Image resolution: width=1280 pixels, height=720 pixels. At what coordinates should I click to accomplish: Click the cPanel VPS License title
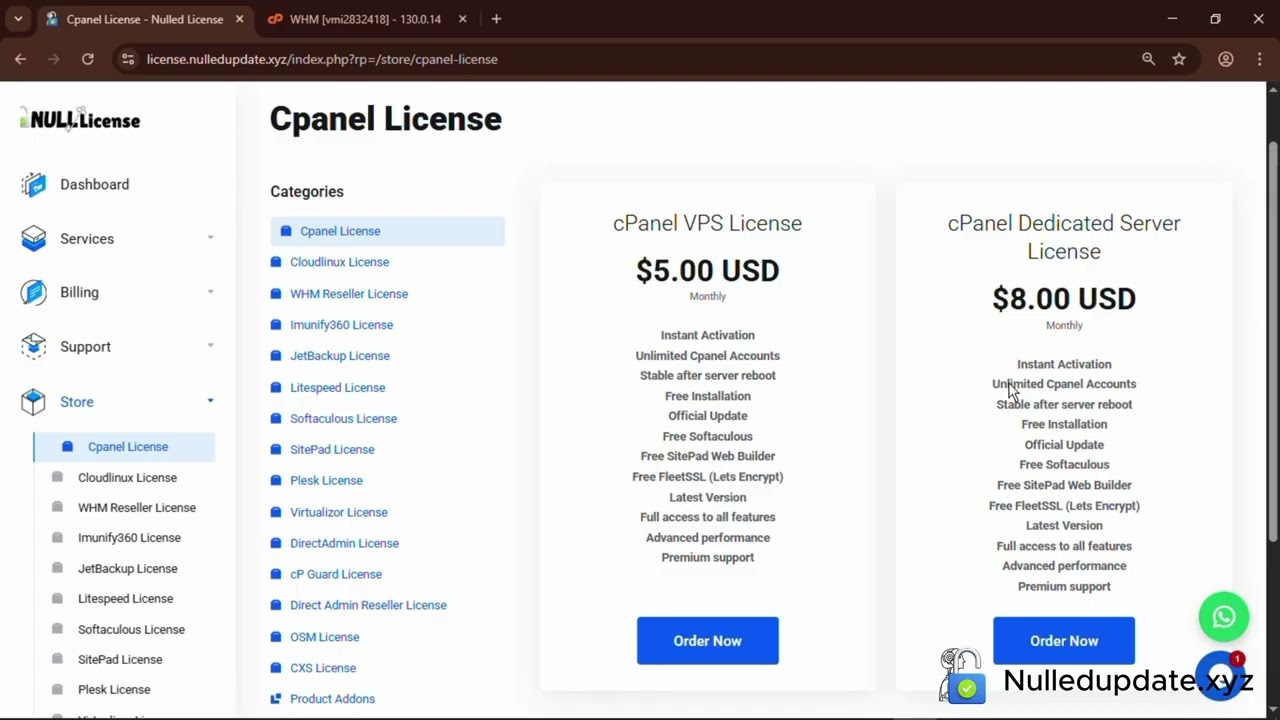pyautogui.click(x=707, y=223)
